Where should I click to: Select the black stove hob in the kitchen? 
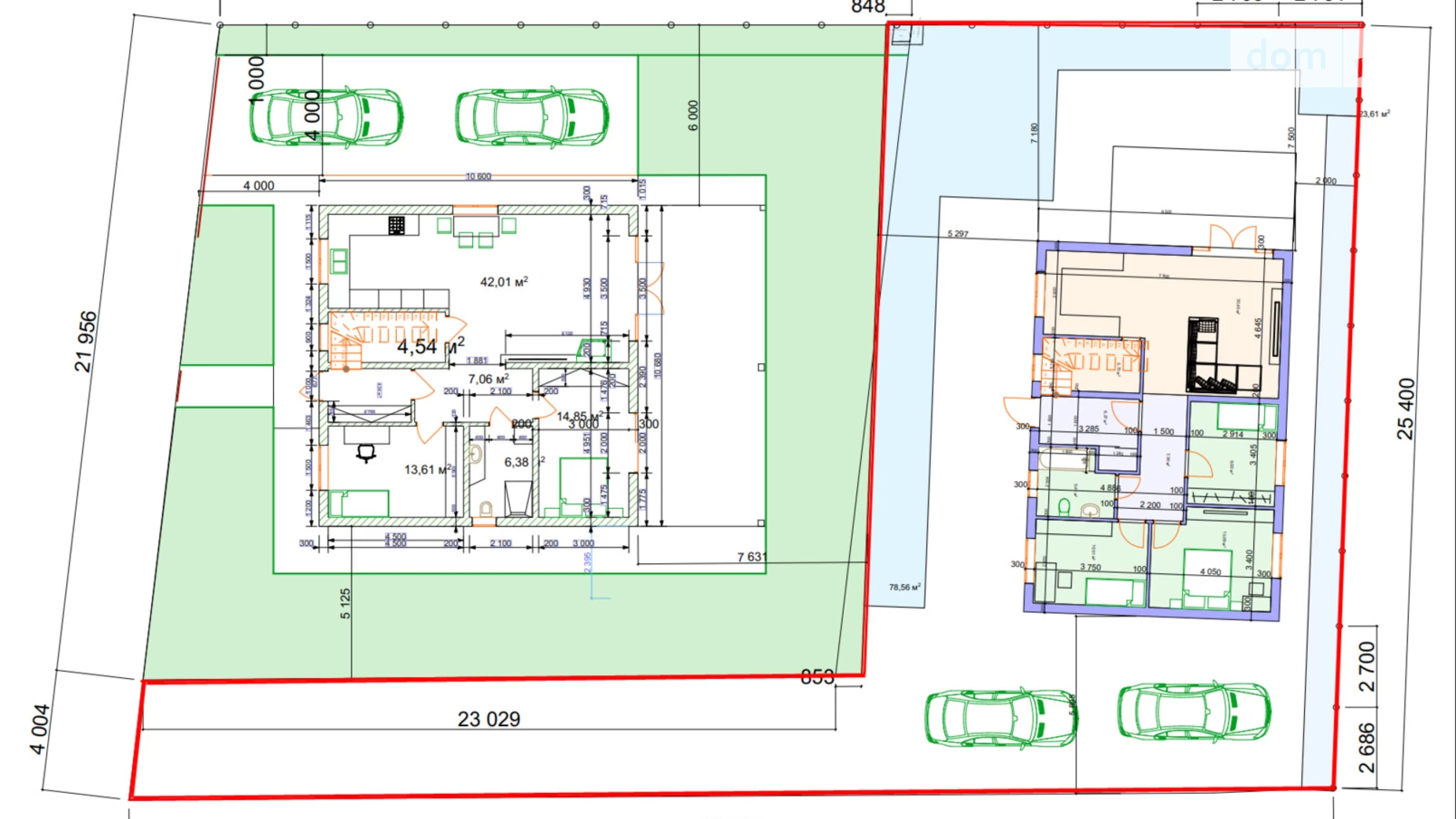coord(397,226)
